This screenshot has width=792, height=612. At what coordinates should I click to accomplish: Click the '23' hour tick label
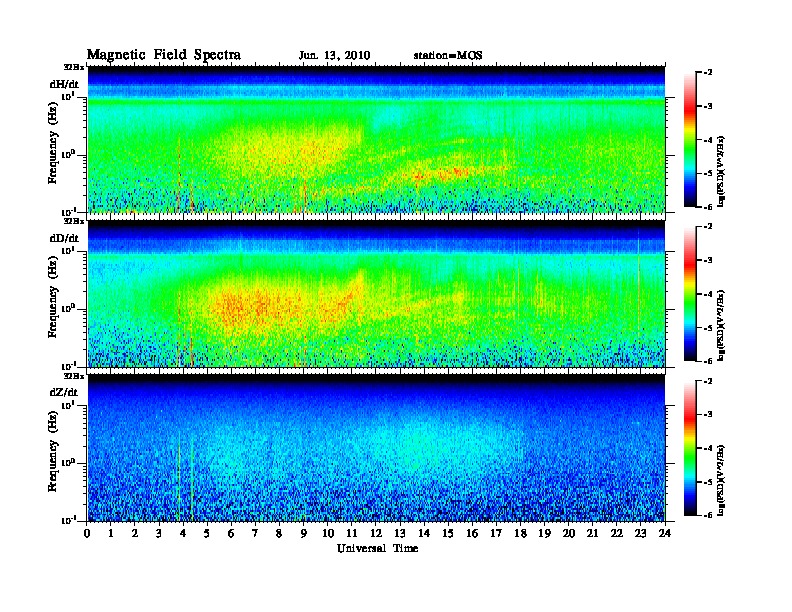click(x=641, y=533)
